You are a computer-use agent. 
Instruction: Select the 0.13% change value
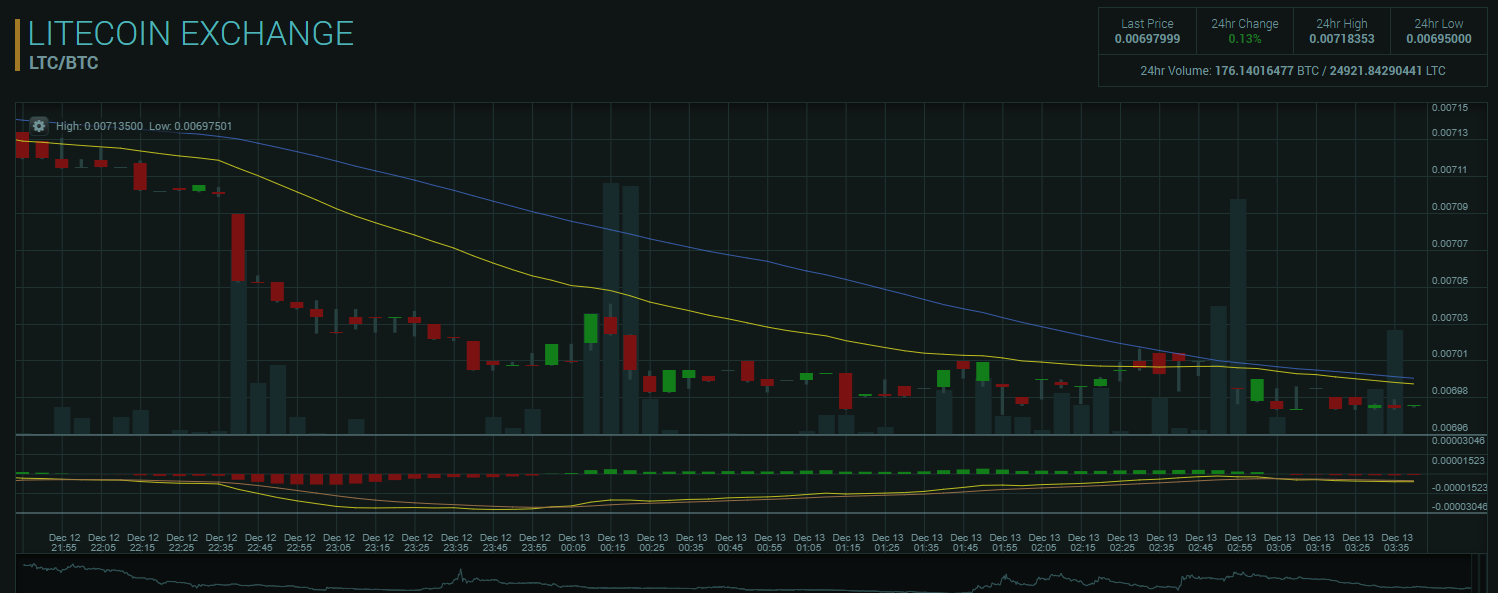1244,39
